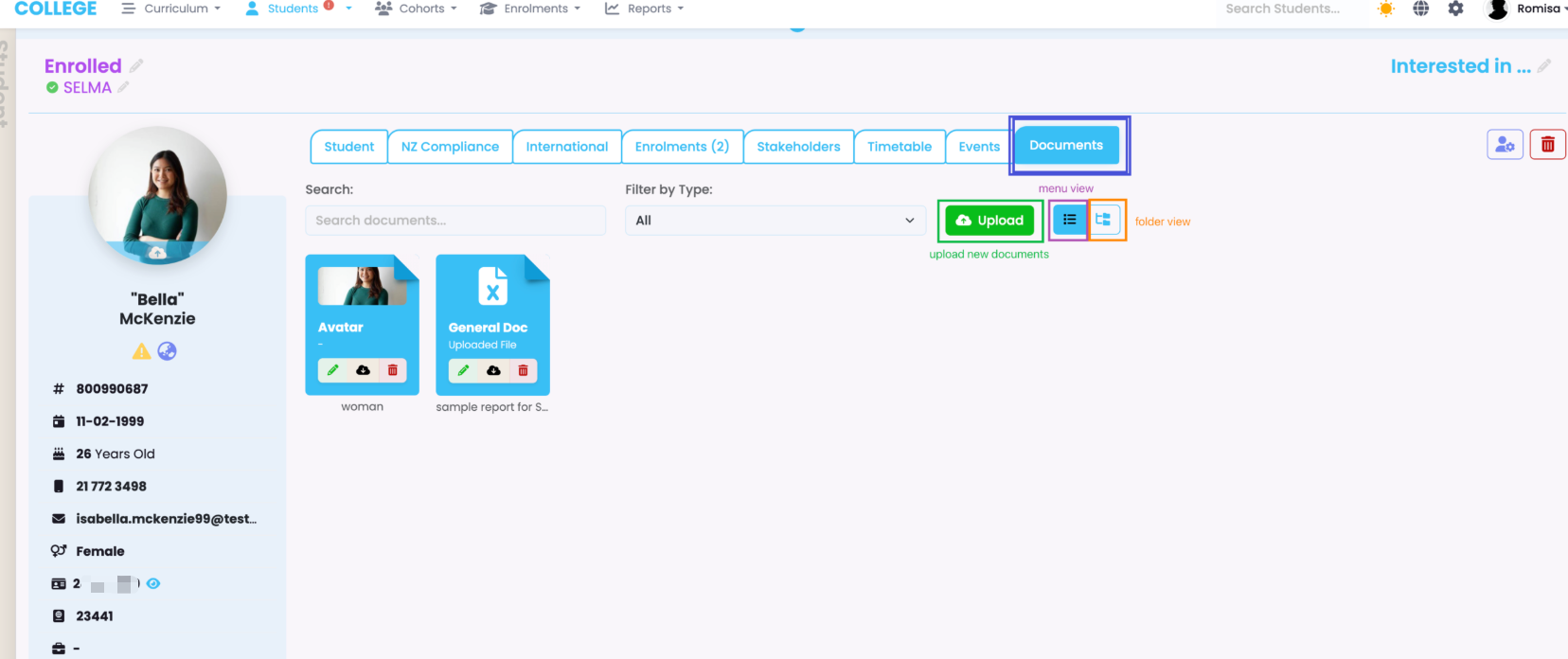The width and height of the screenshot is (1568, 659).
Task: Download the General Doc file
Action: [493, 370]
